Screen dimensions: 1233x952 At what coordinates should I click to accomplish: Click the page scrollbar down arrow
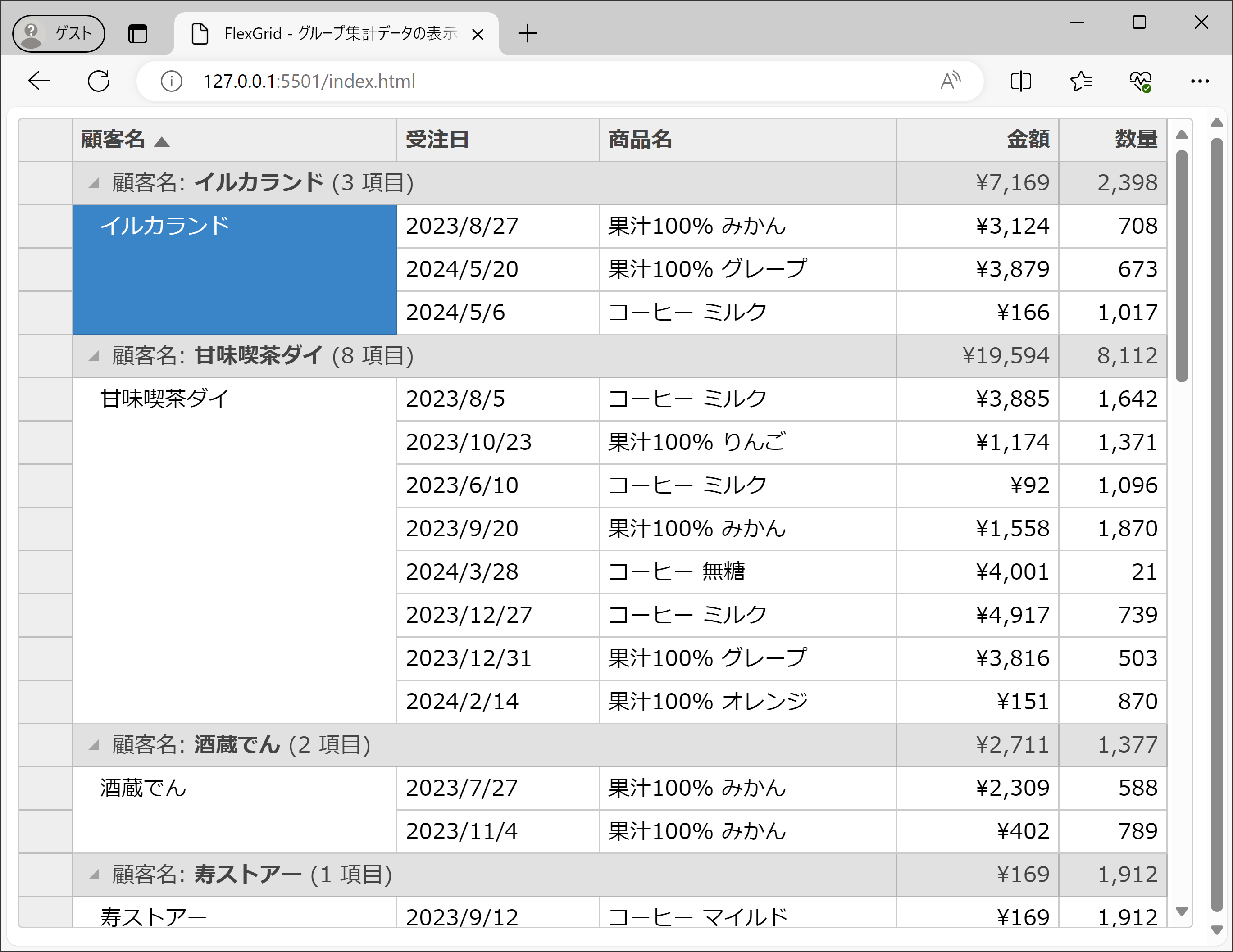(x=1217, y=929)
